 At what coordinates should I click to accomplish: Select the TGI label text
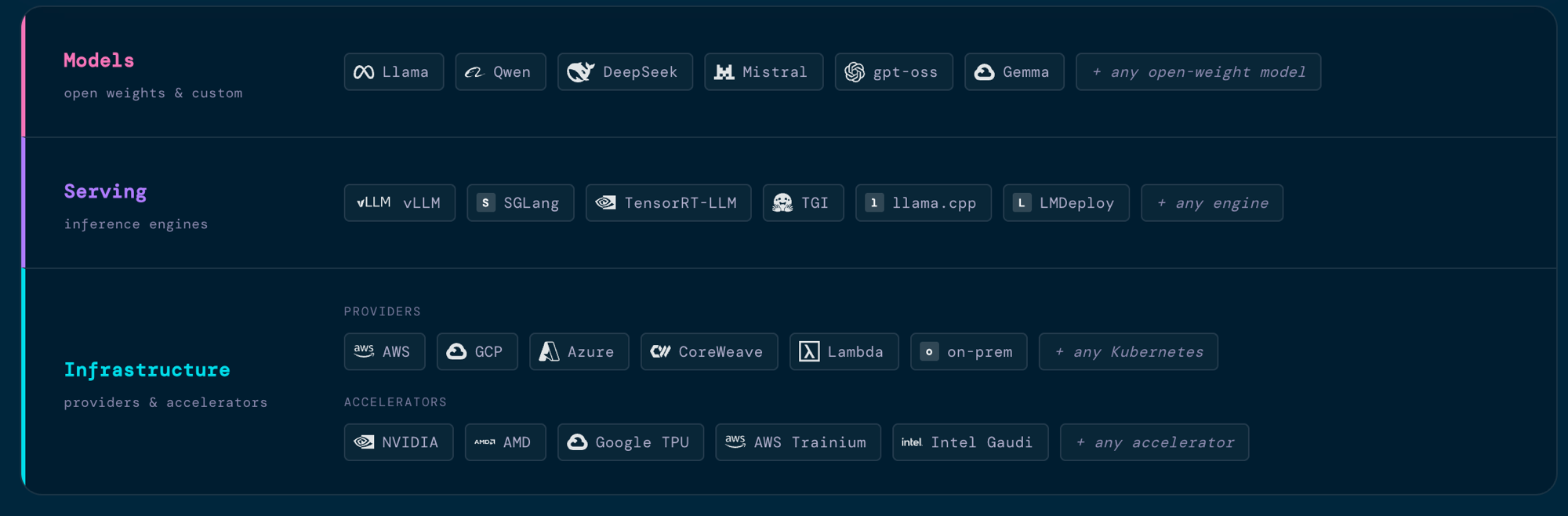click(x=815, y=203)
